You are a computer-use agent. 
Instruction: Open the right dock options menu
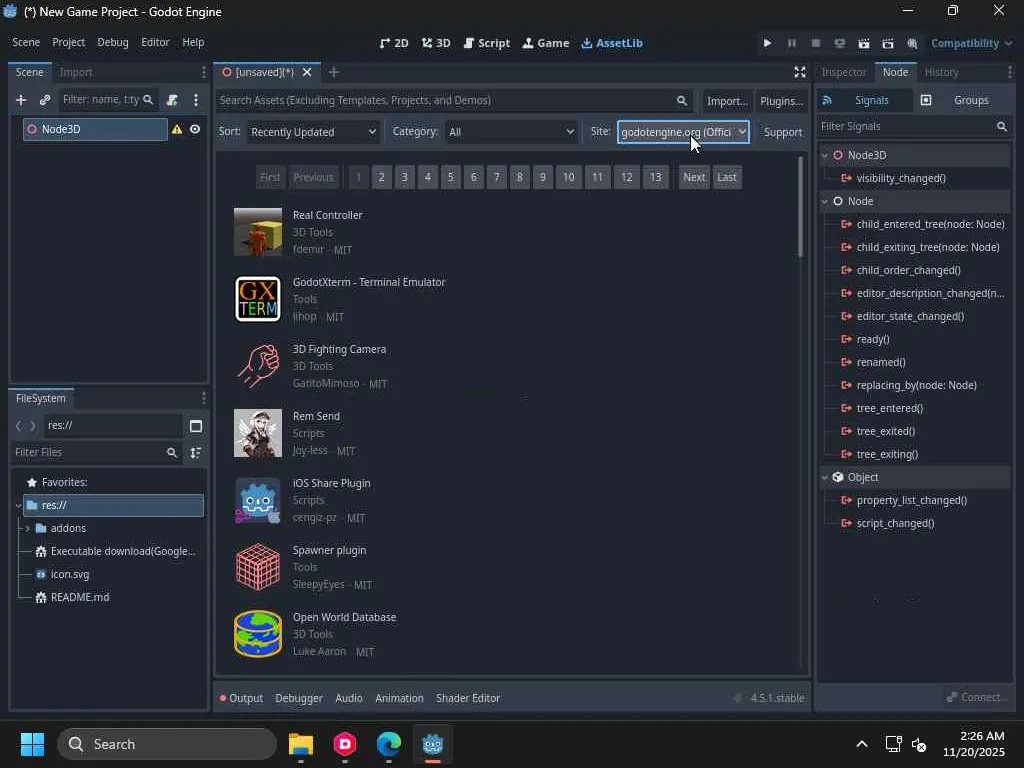click(1010, 72)
